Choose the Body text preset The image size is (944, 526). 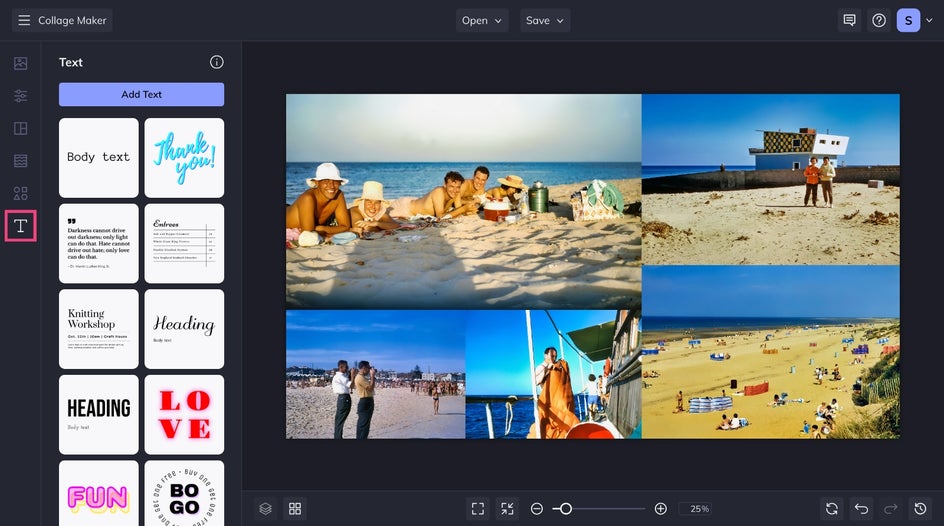(x=99, y=158)
